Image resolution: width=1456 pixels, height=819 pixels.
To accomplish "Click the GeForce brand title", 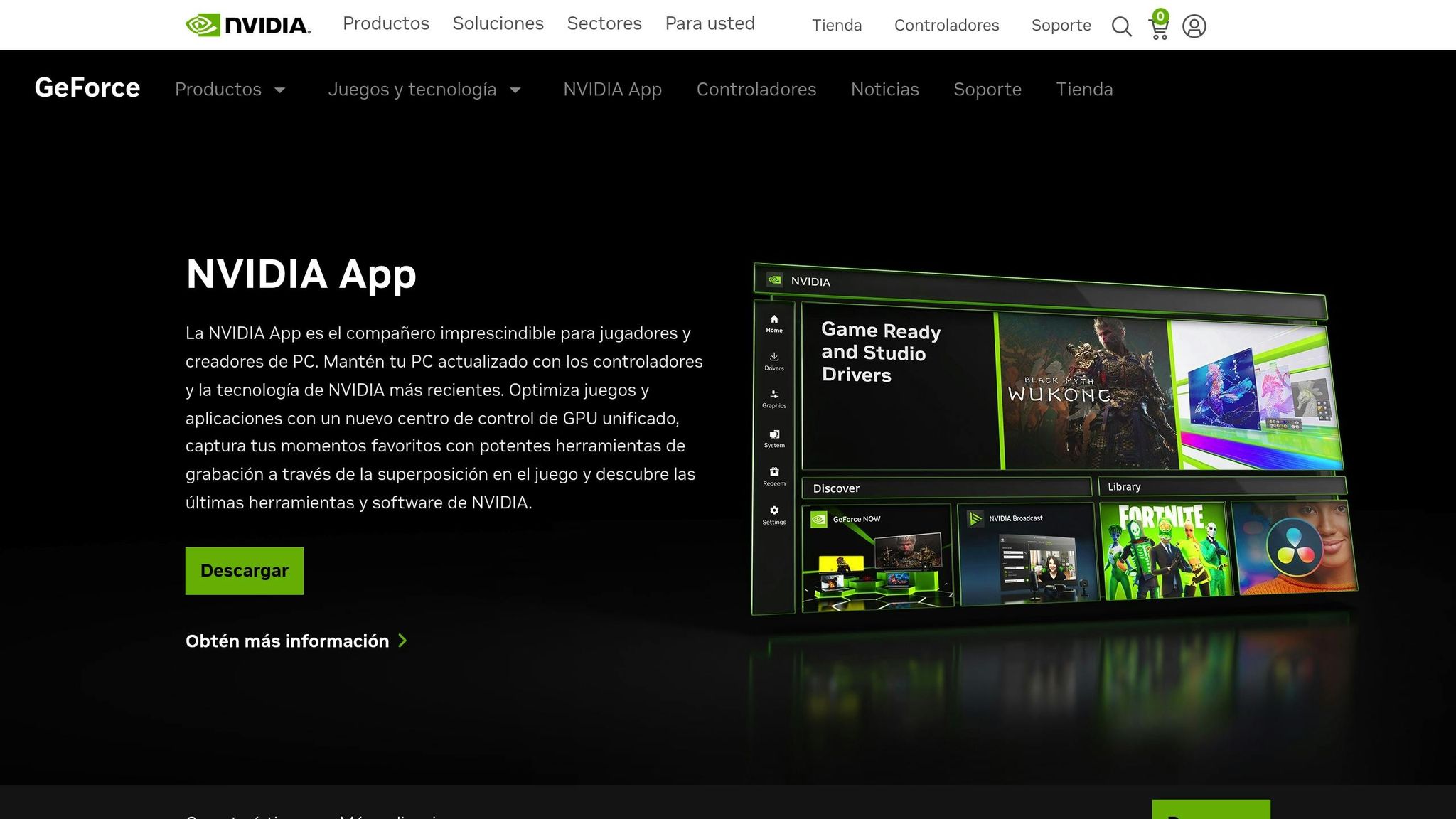I will point(87,88).
